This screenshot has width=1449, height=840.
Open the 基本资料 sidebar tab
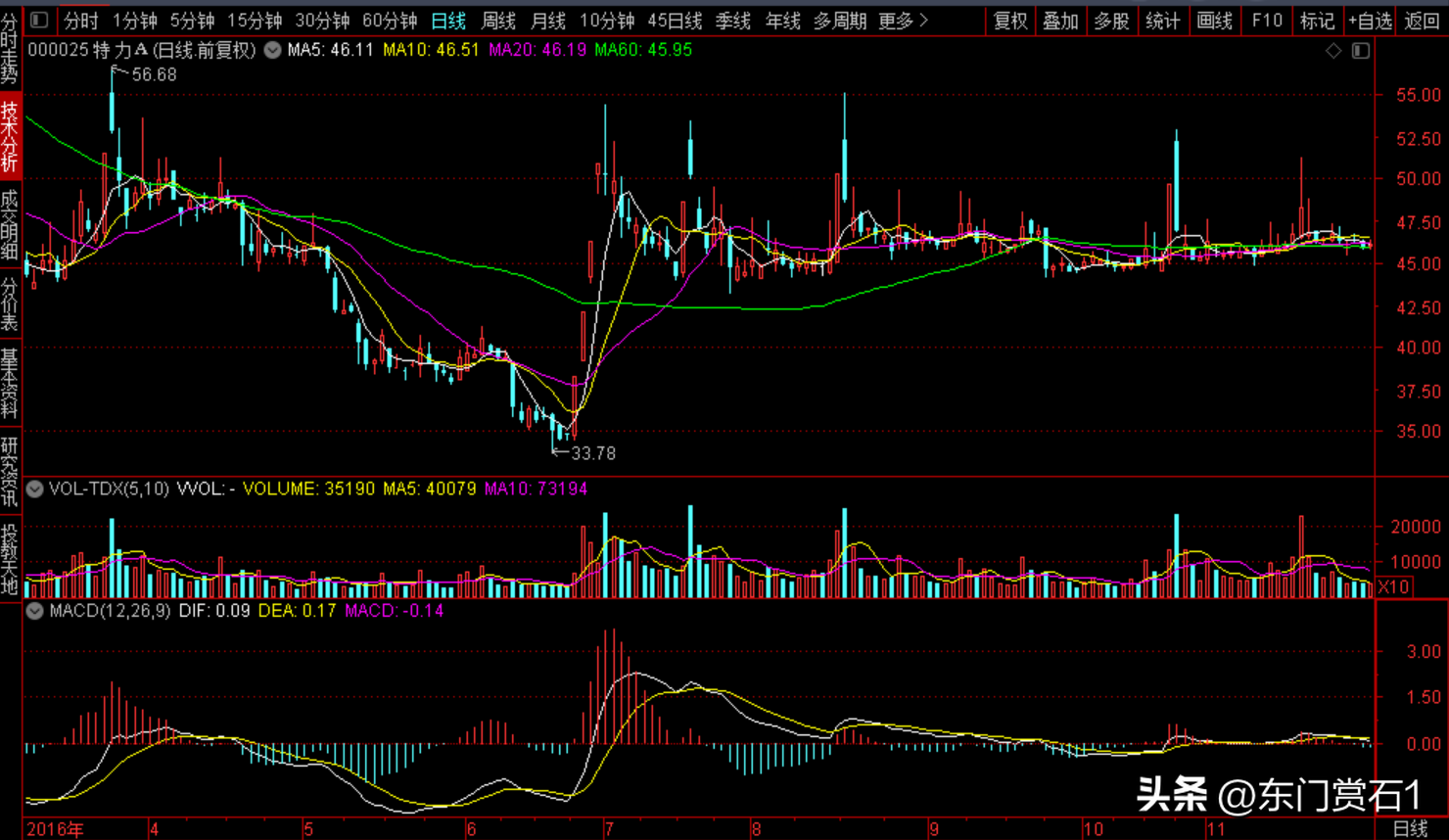tap(10, 382)
